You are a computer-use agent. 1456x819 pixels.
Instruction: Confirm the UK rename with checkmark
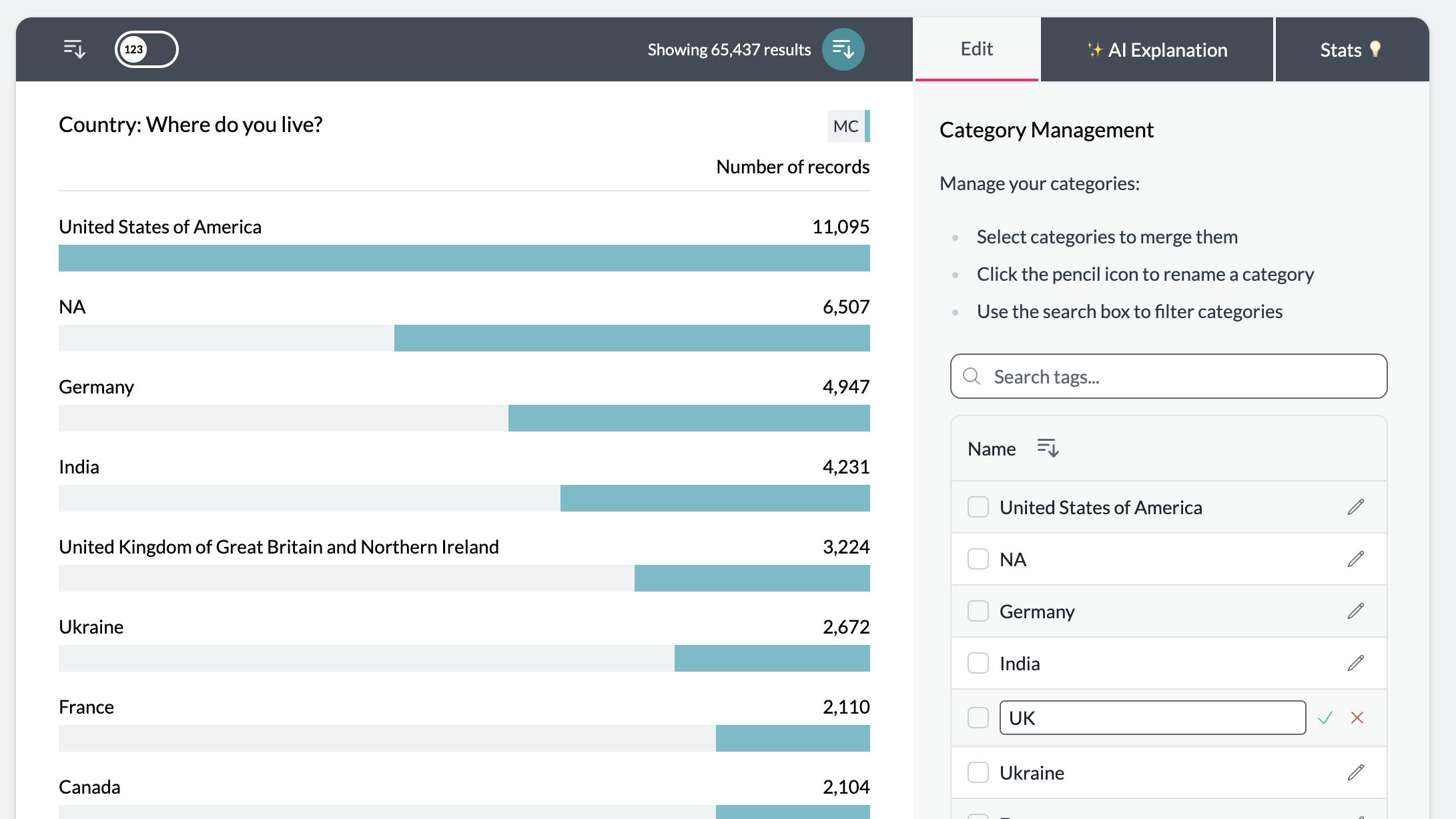point(1325,718)
